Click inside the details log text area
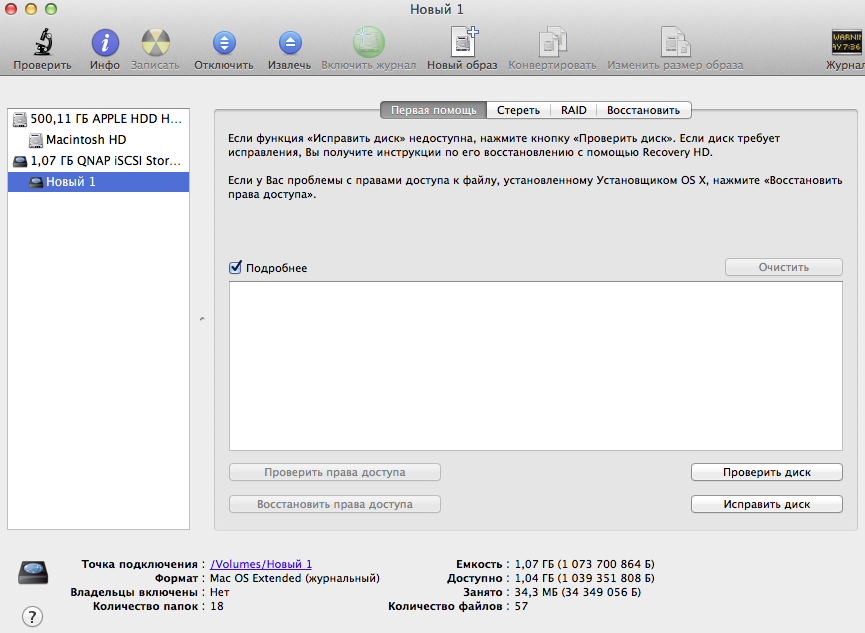Viewport: 865px width, 633px height. tap(536, 366)
